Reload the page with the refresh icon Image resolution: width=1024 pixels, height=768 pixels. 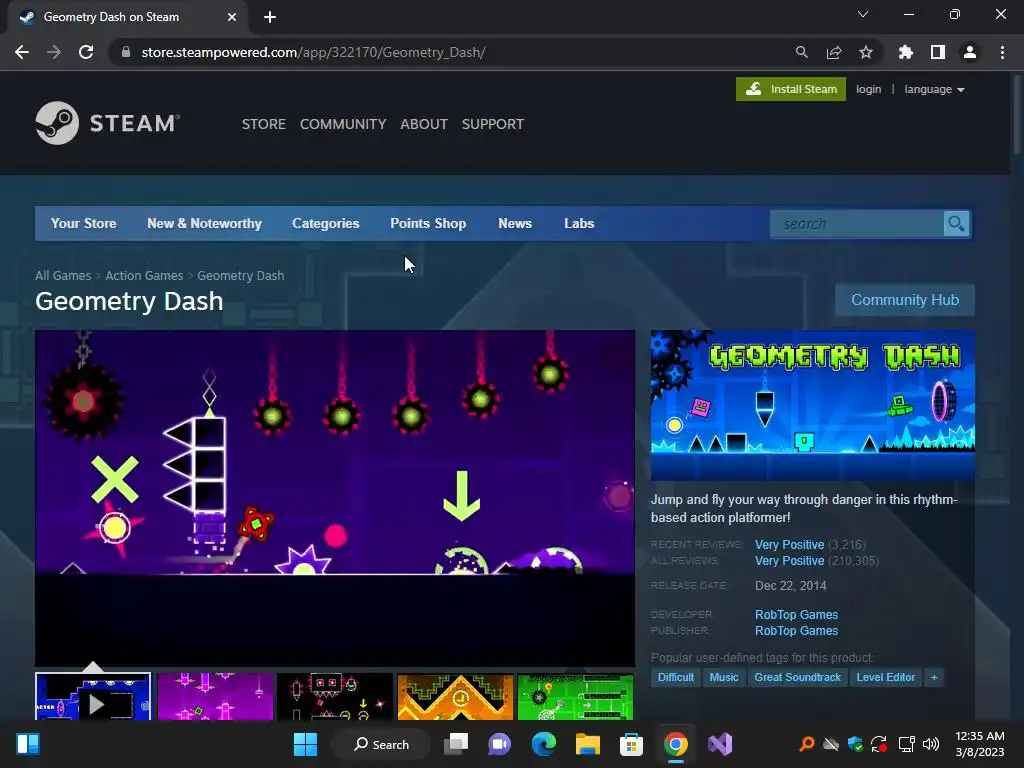pos(86,52)
